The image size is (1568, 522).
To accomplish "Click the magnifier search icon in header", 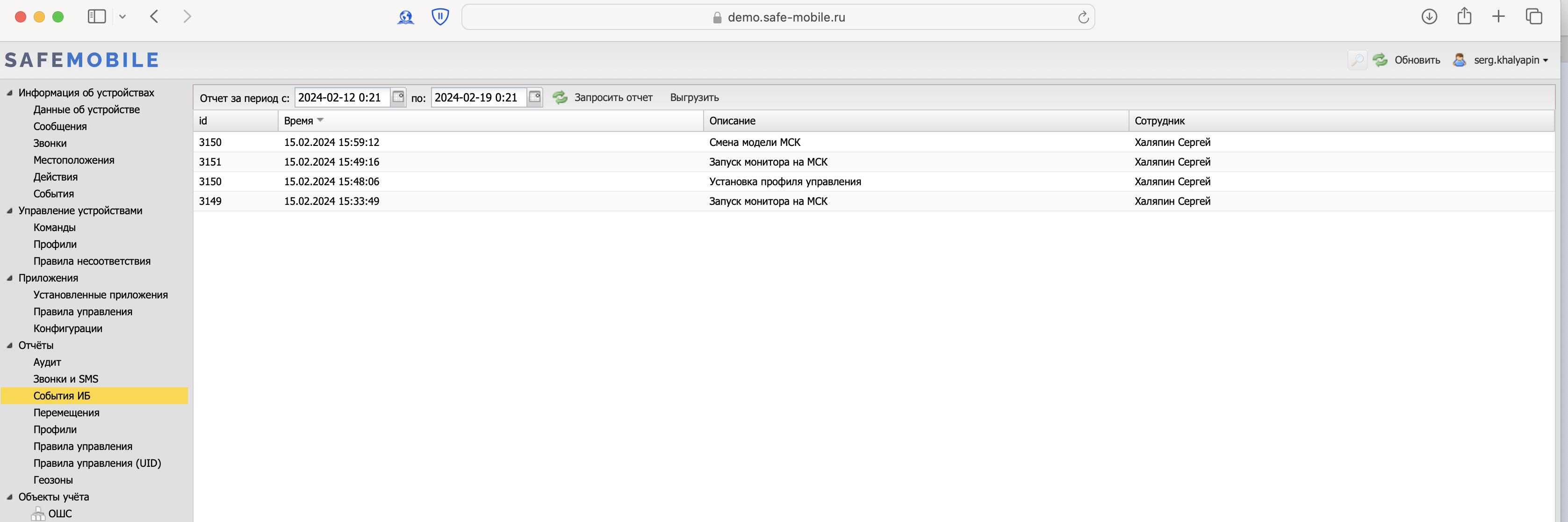I will [1357, 60].
